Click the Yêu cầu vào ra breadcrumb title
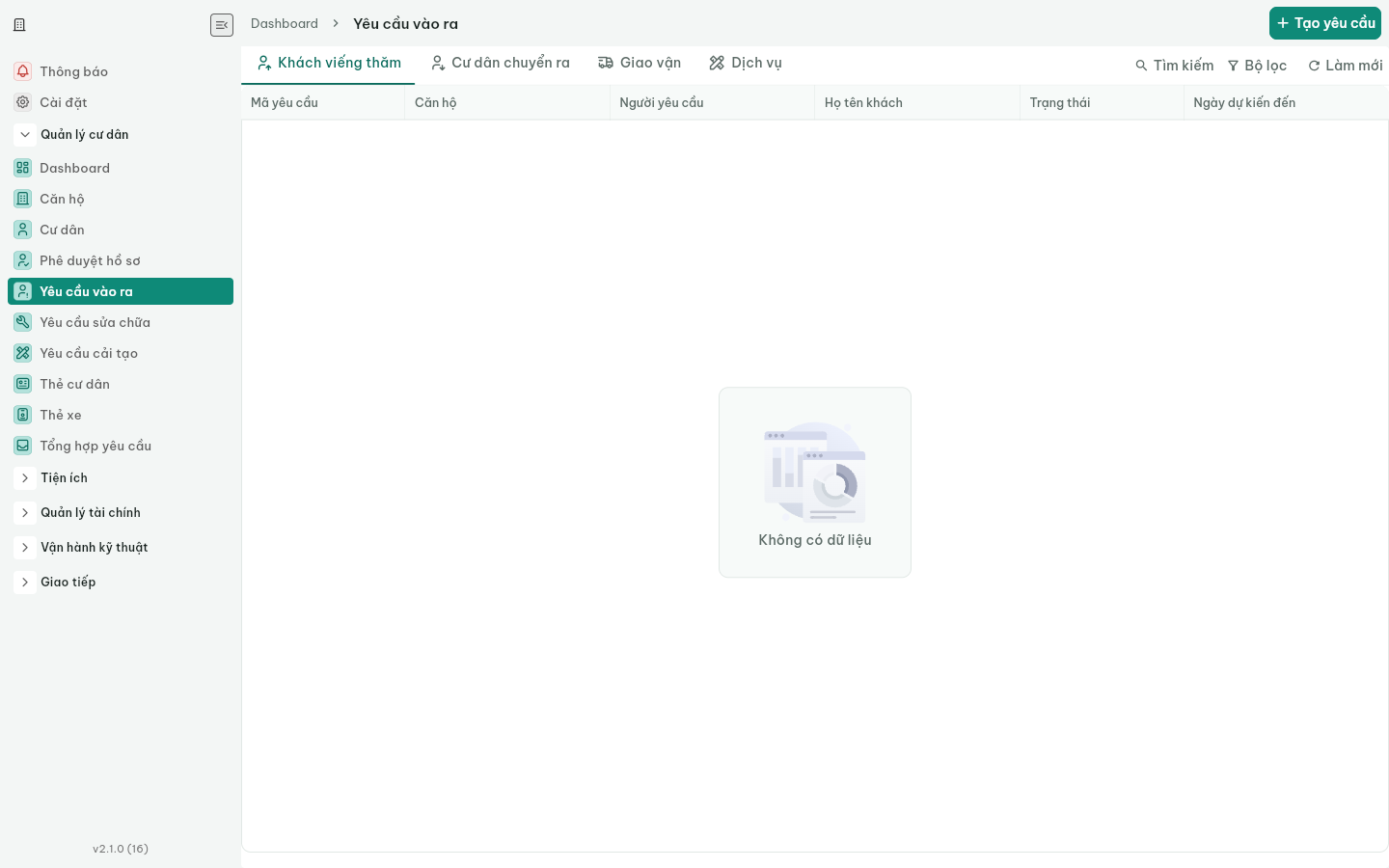Screen dimensions: 1389x868 [x=406, y=24]
